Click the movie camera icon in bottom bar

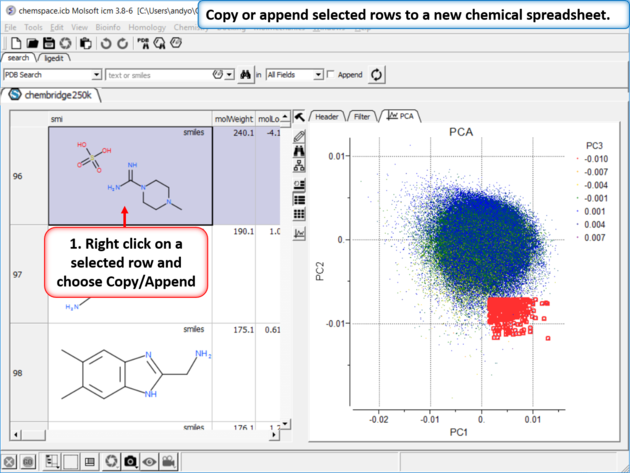click(x=170, y=461)
